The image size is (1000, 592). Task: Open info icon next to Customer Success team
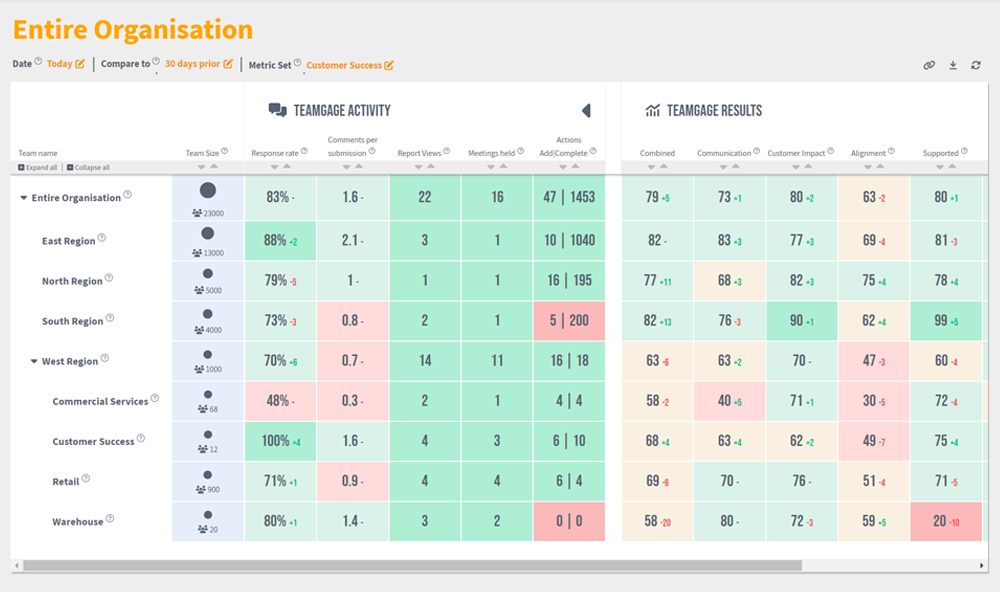click(x=141, y=438)
